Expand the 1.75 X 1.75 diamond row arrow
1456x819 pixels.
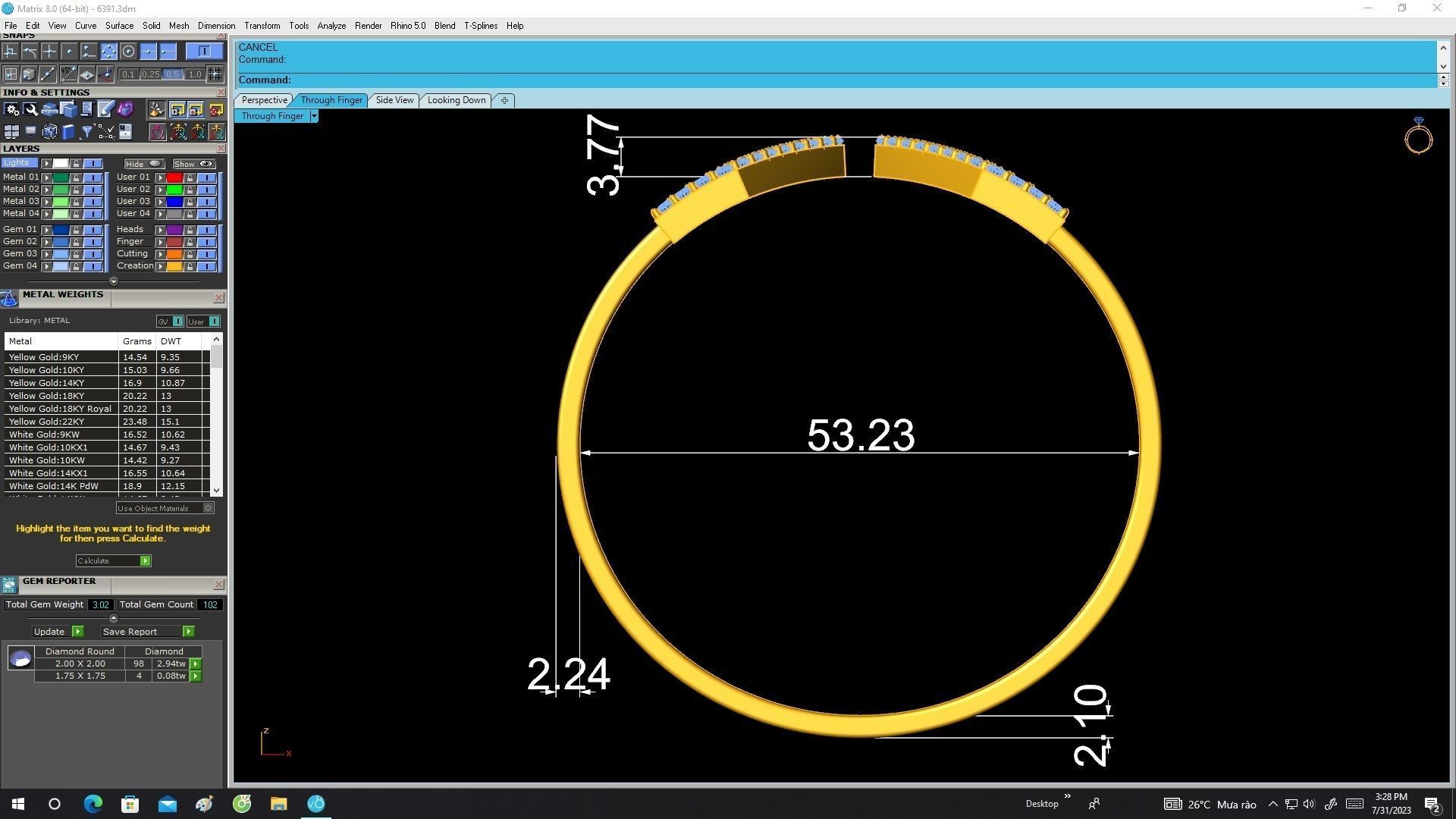coord(196,676)
